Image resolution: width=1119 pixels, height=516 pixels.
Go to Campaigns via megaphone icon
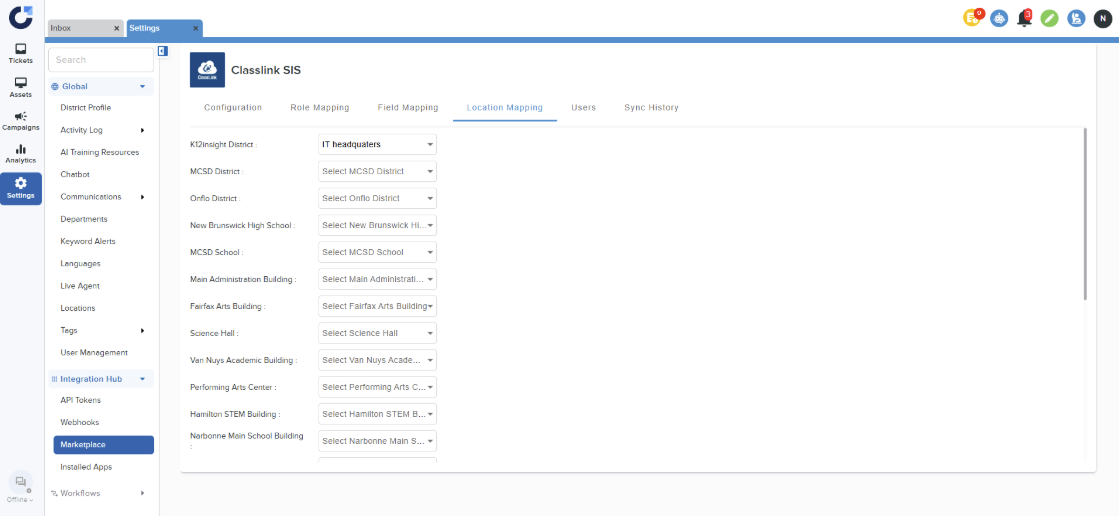pyautogui.click(x=20, y=120)
